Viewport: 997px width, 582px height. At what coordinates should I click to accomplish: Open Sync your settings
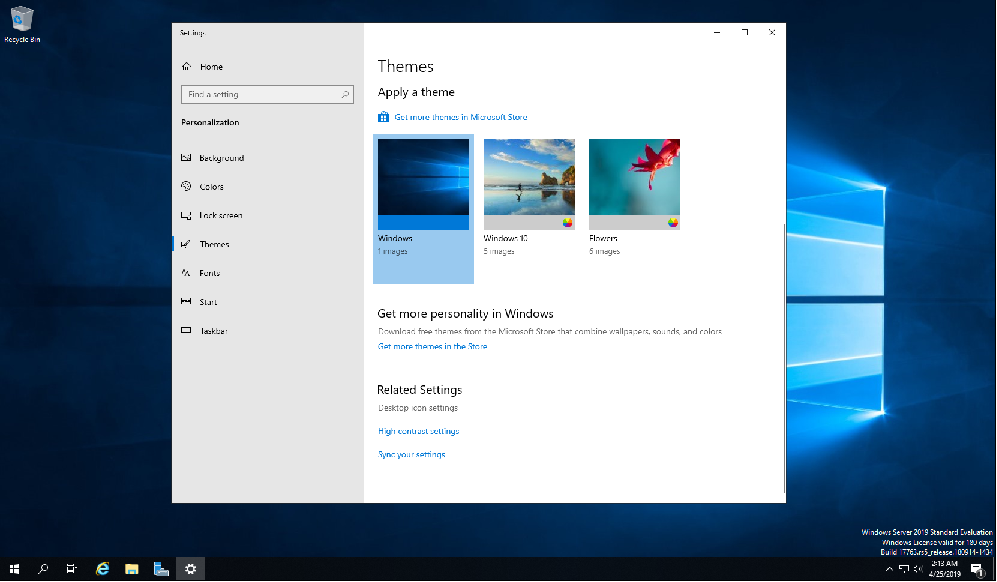(410, 453)
